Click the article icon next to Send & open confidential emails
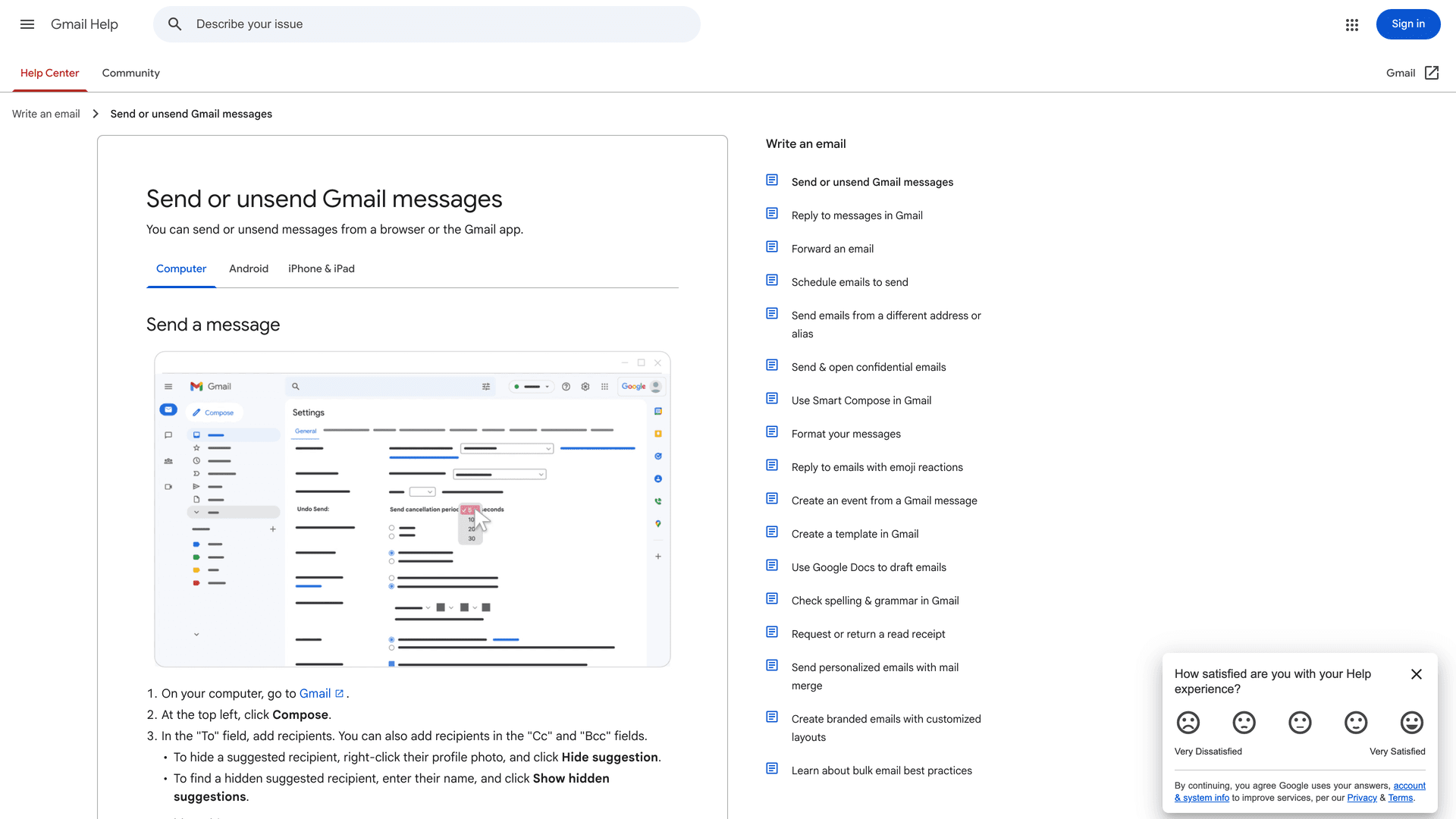The width and height of the screenshot is (1456, 819). tap(771, 365)
